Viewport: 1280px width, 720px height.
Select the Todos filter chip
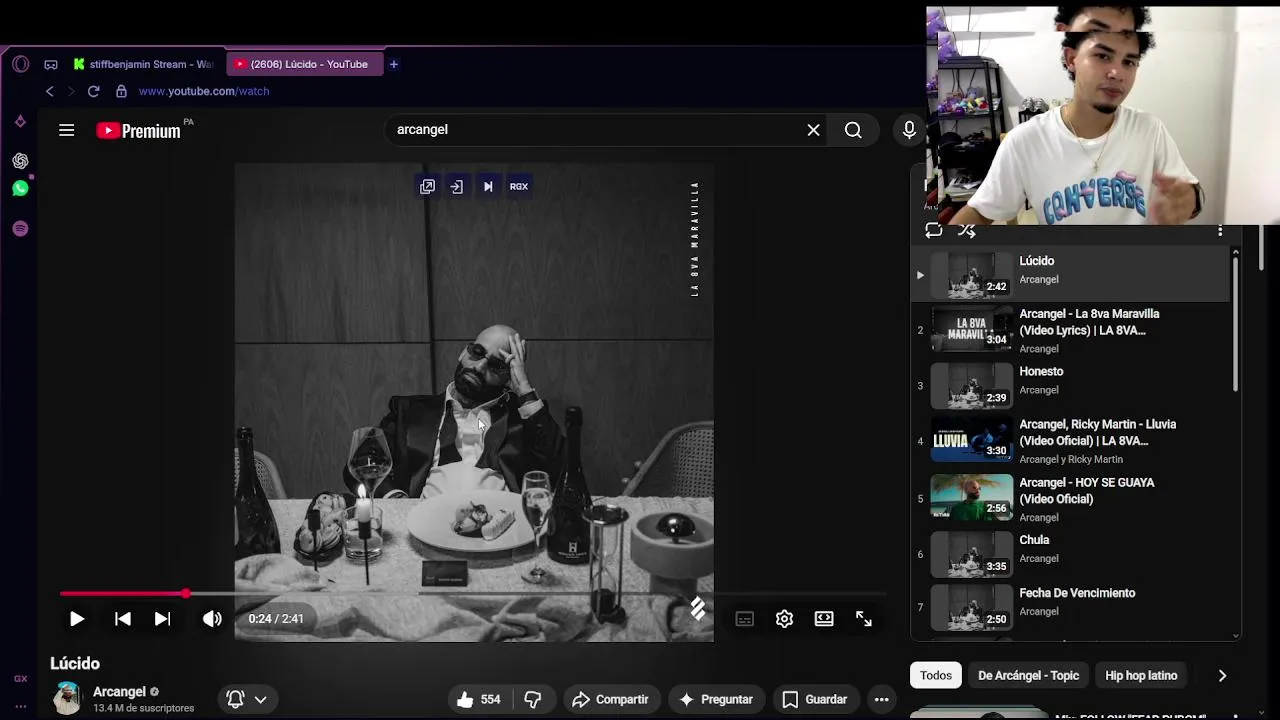(936, 676)
